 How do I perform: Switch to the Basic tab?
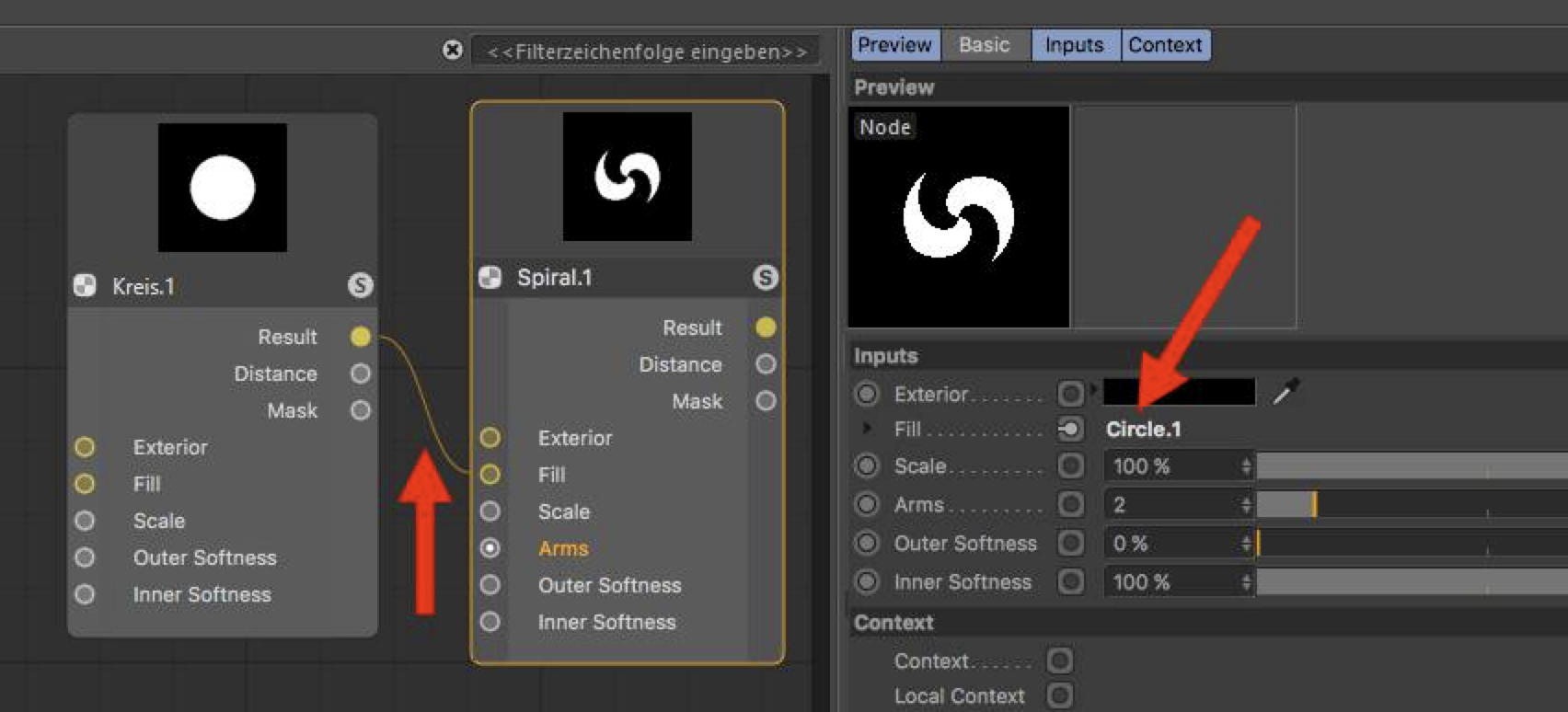pos(985,44)
